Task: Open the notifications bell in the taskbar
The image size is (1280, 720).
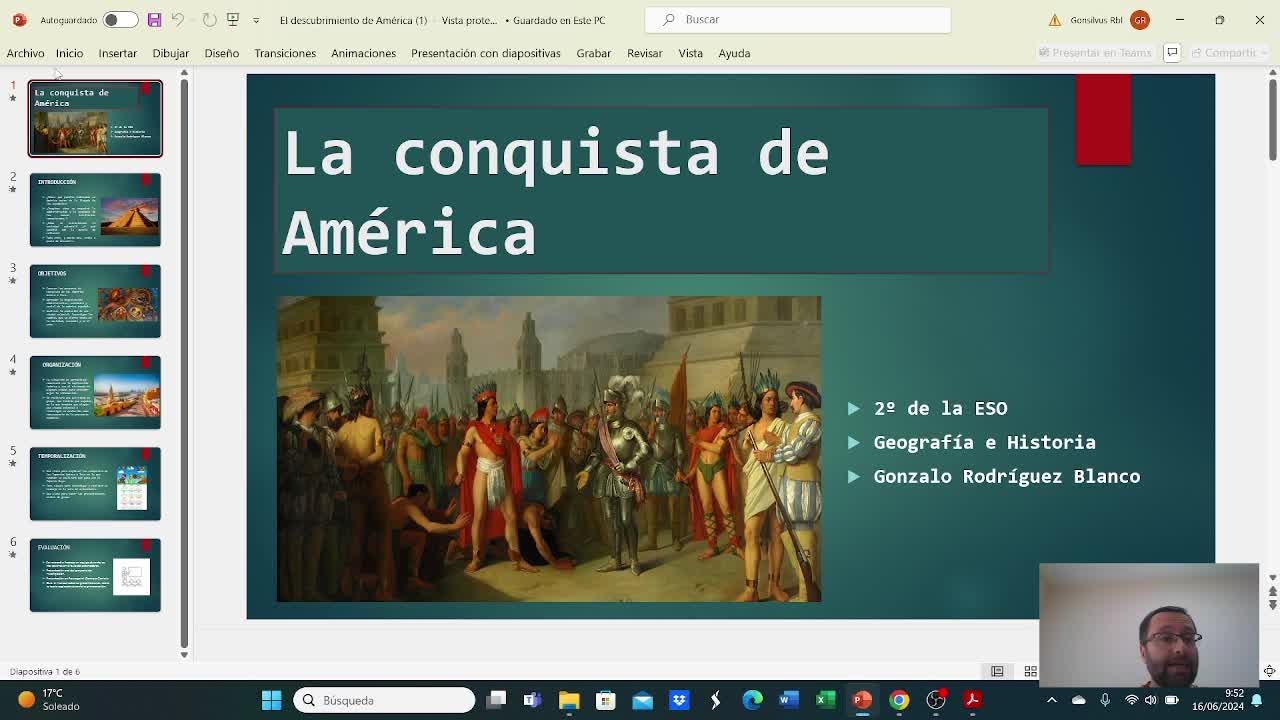Action: coord(1259,700)
